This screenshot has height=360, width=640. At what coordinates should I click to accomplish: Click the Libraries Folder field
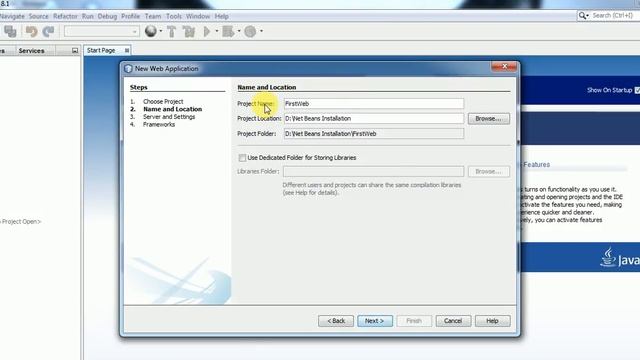point(373,171)
